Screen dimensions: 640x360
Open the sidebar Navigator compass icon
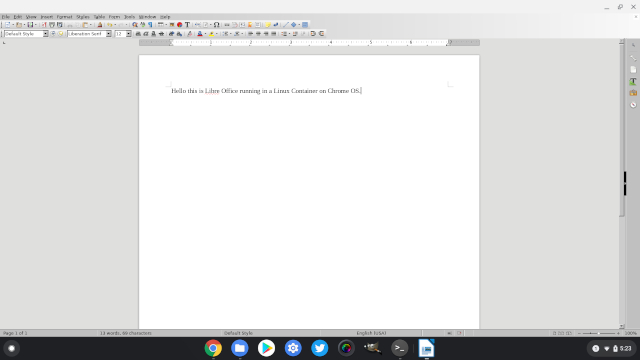633,105
